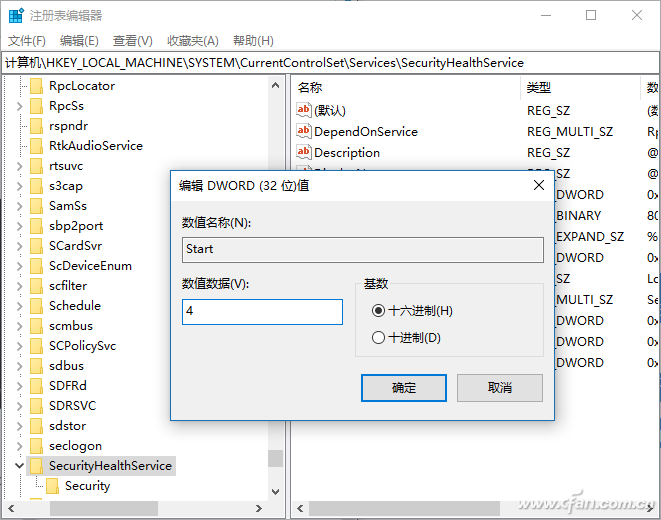Click the string icon of the (默认) value
Viewport: 661px width, 520px height.
[x=304, y=110]
